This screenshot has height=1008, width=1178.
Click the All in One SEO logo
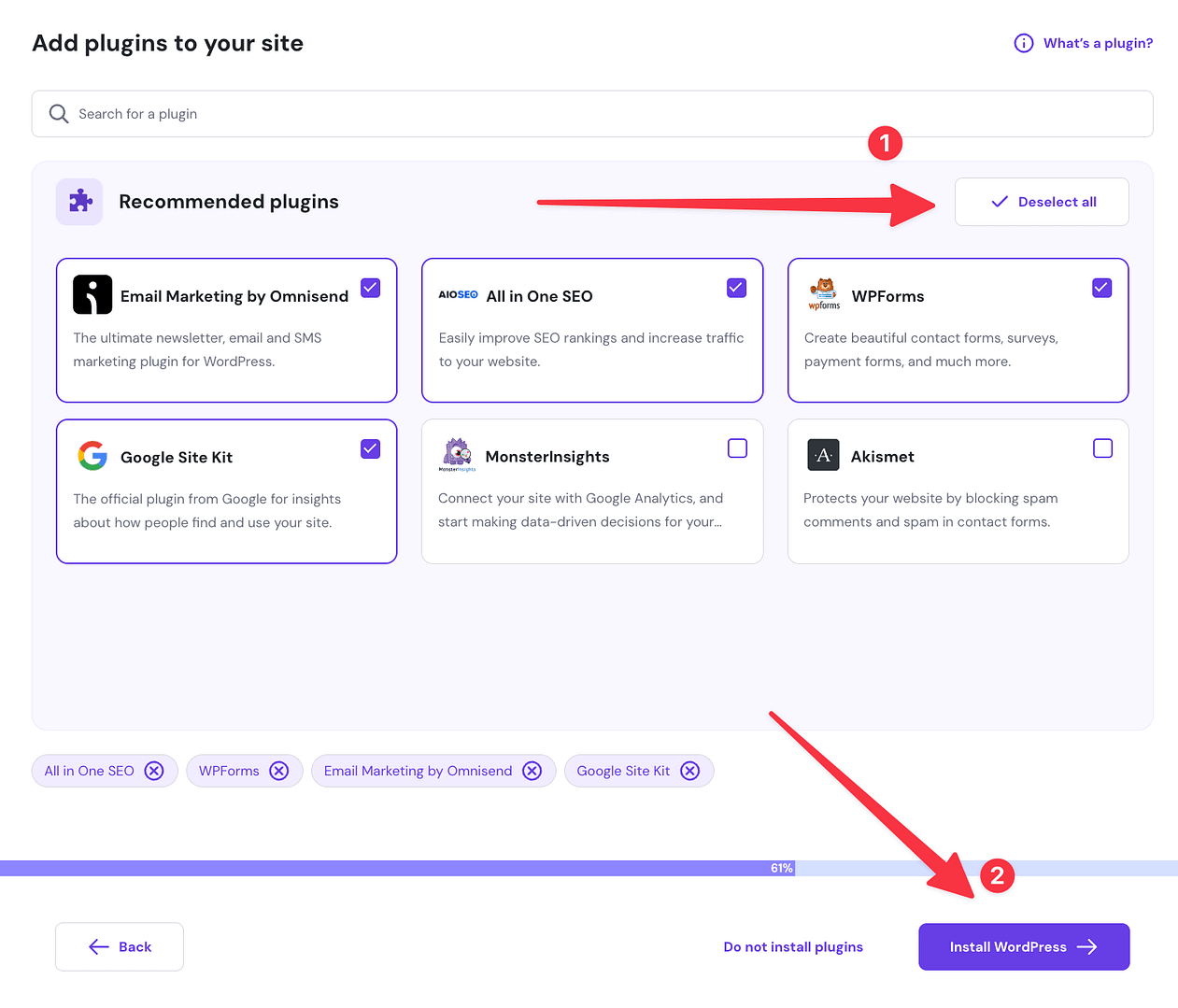pos(458,293)
